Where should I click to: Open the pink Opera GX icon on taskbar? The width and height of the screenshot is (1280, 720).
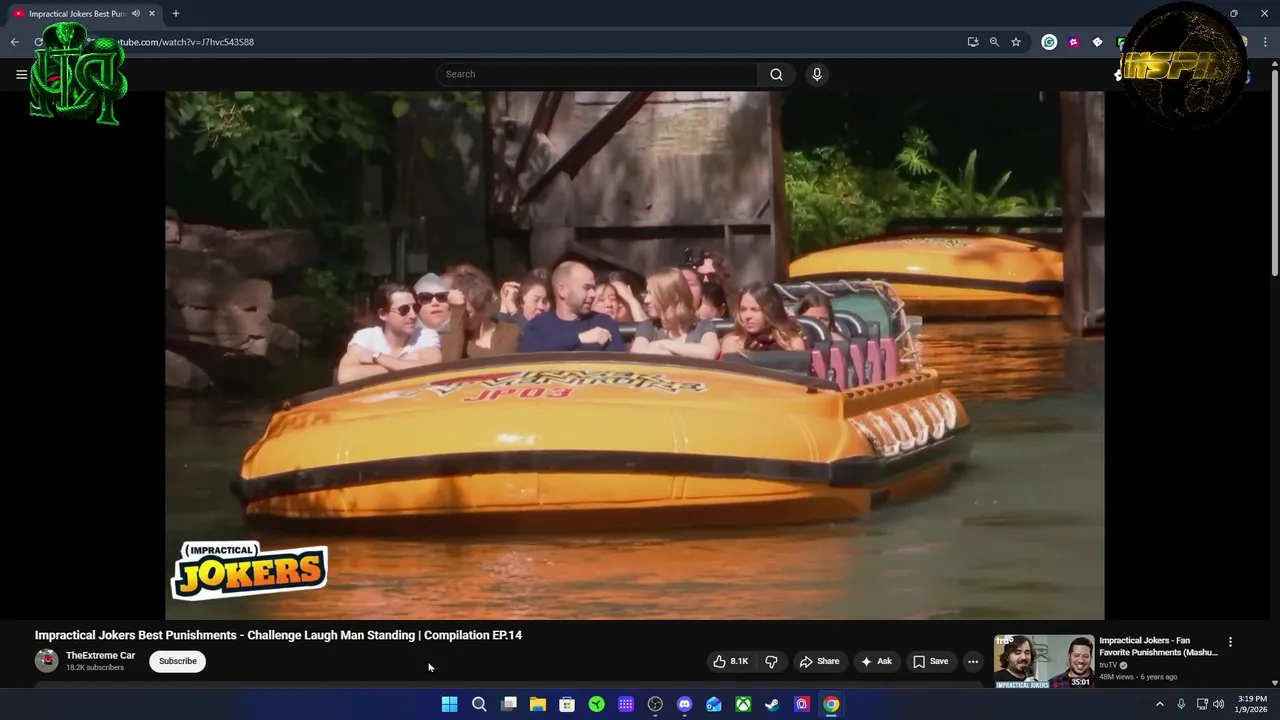[x=802, y=704]
